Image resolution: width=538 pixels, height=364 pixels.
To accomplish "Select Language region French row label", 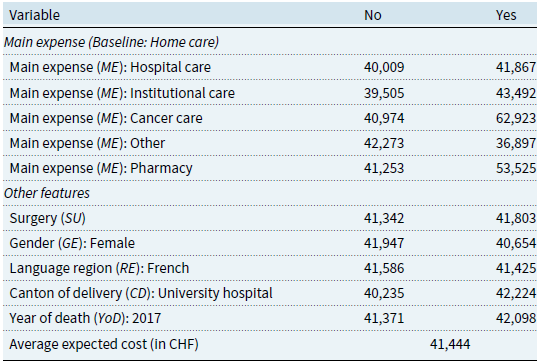I will point(99,268).
